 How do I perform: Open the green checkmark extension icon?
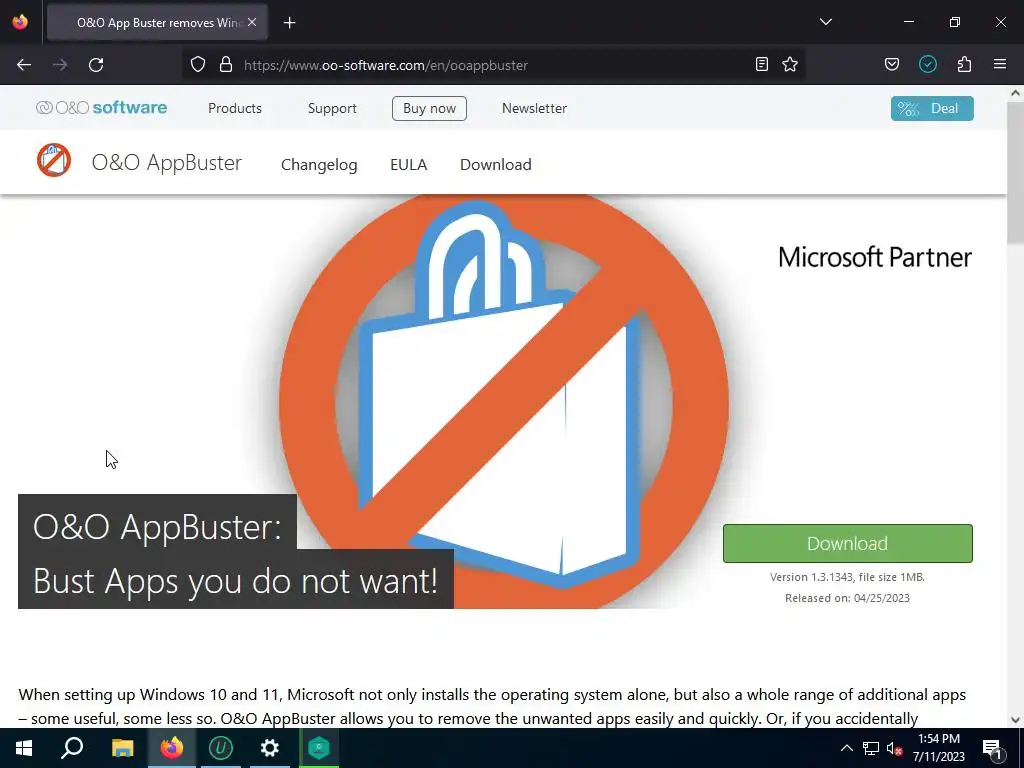928,64
